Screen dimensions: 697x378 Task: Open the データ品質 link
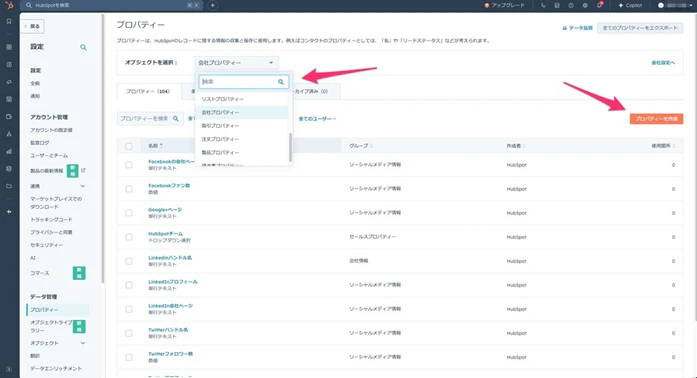pyautogui.click(x=581, y=28)
